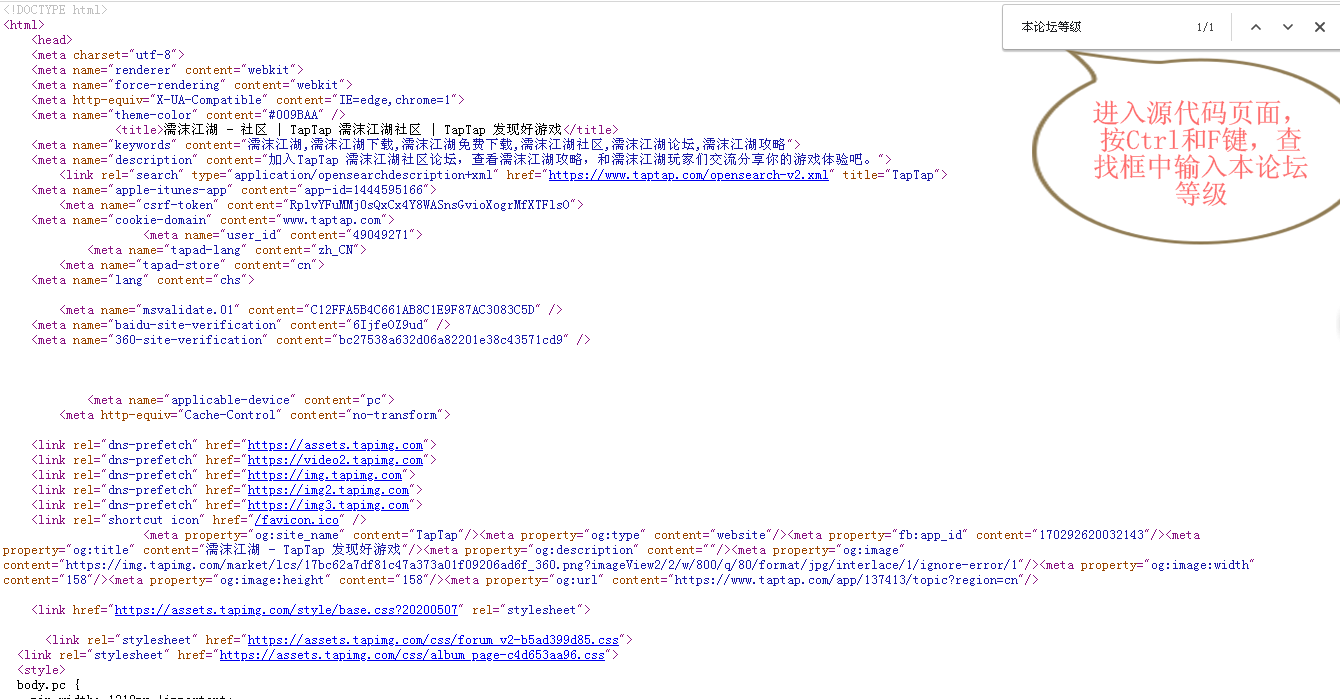Click the applicable-device pc meta line

(241, 400)
